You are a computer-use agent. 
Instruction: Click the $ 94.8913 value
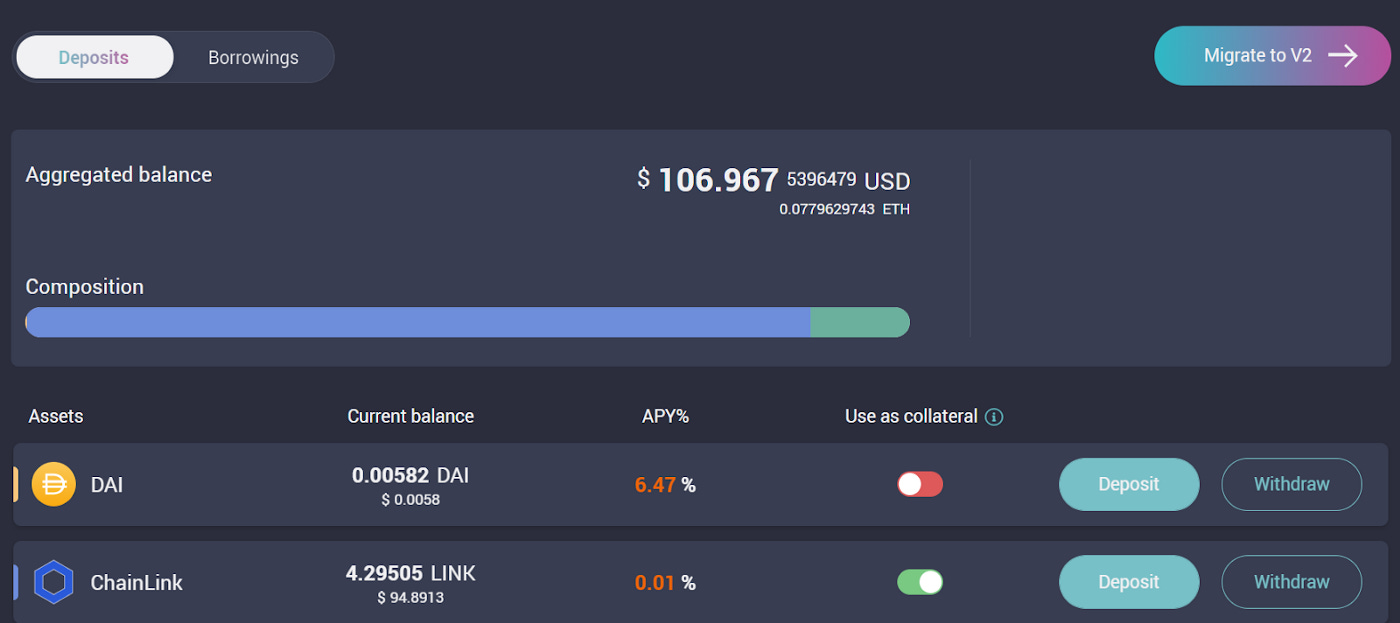[411, 597]
